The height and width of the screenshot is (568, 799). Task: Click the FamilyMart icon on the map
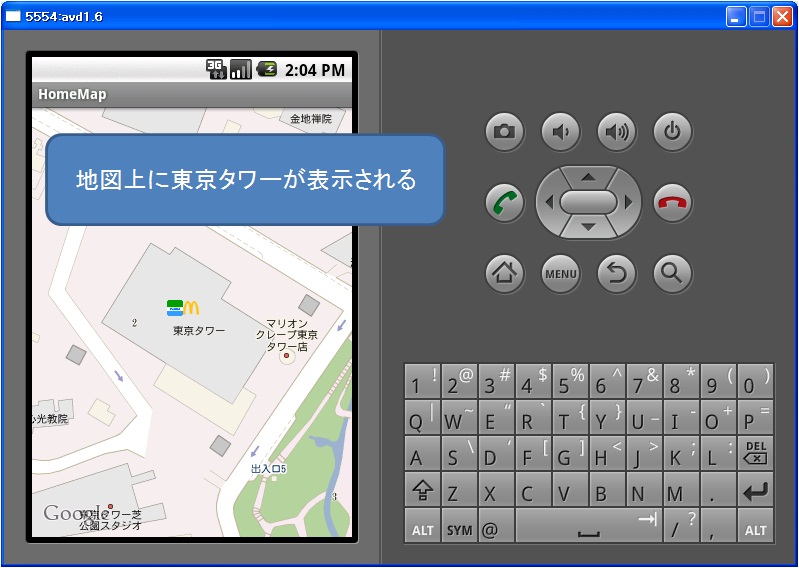(175, 308)
